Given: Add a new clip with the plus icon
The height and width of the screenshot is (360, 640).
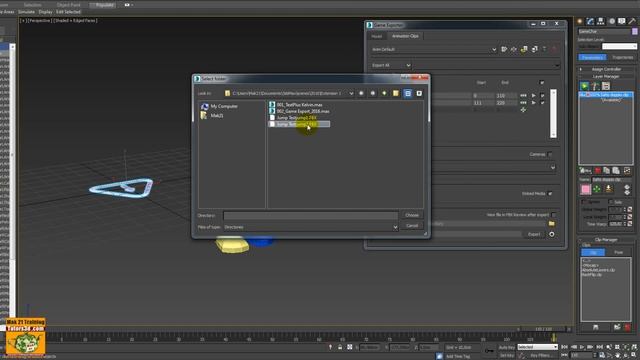Looking at the screenshot, I should tap(523, 110).
